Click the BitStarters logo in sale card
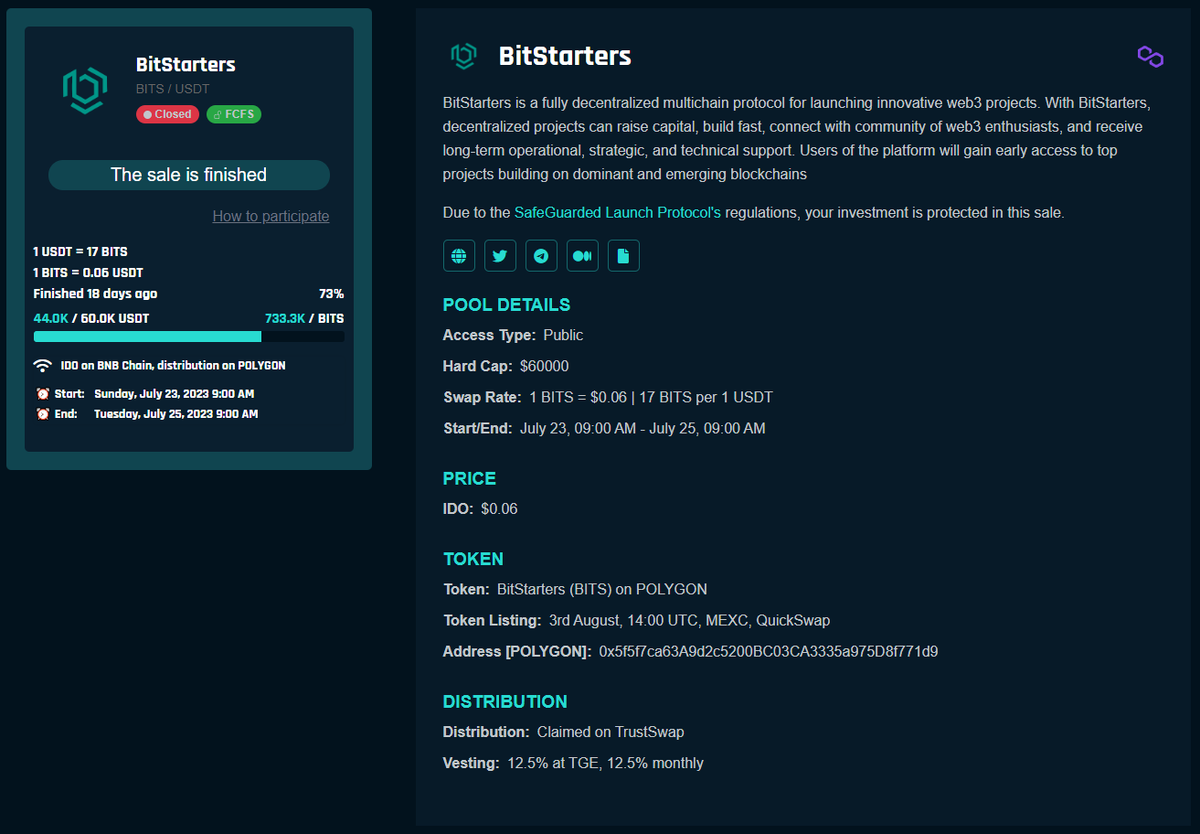 (x=85, y=90)
